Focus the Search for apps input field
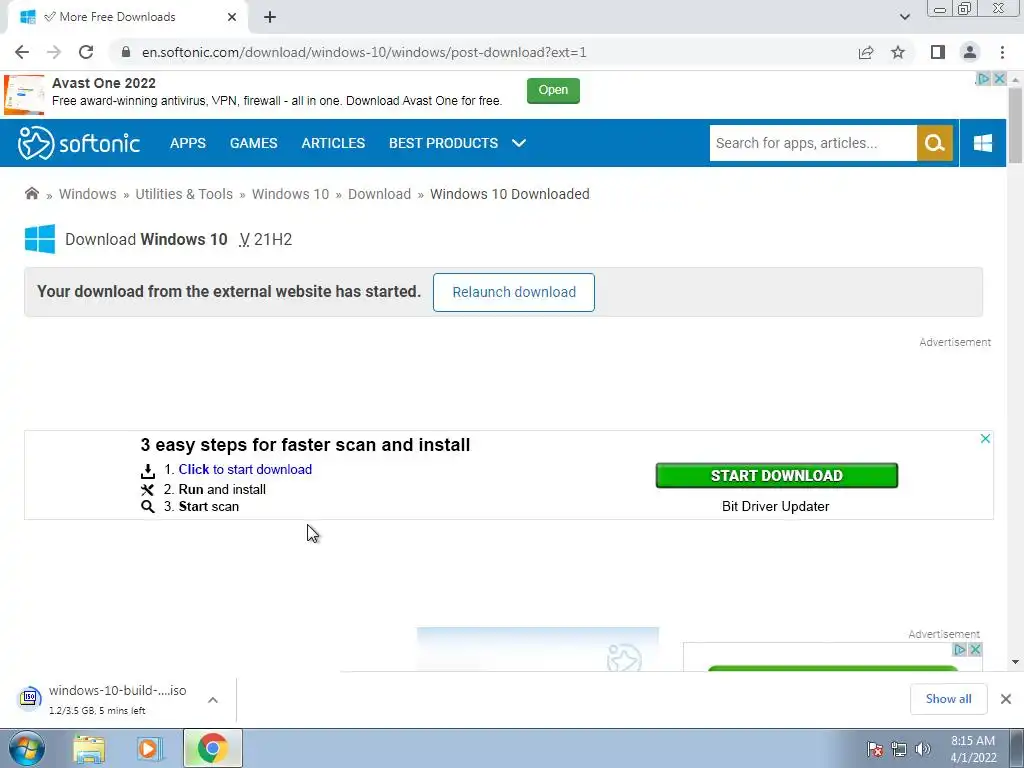This screenshot has width=1024, height=768. tap(813, 143)
